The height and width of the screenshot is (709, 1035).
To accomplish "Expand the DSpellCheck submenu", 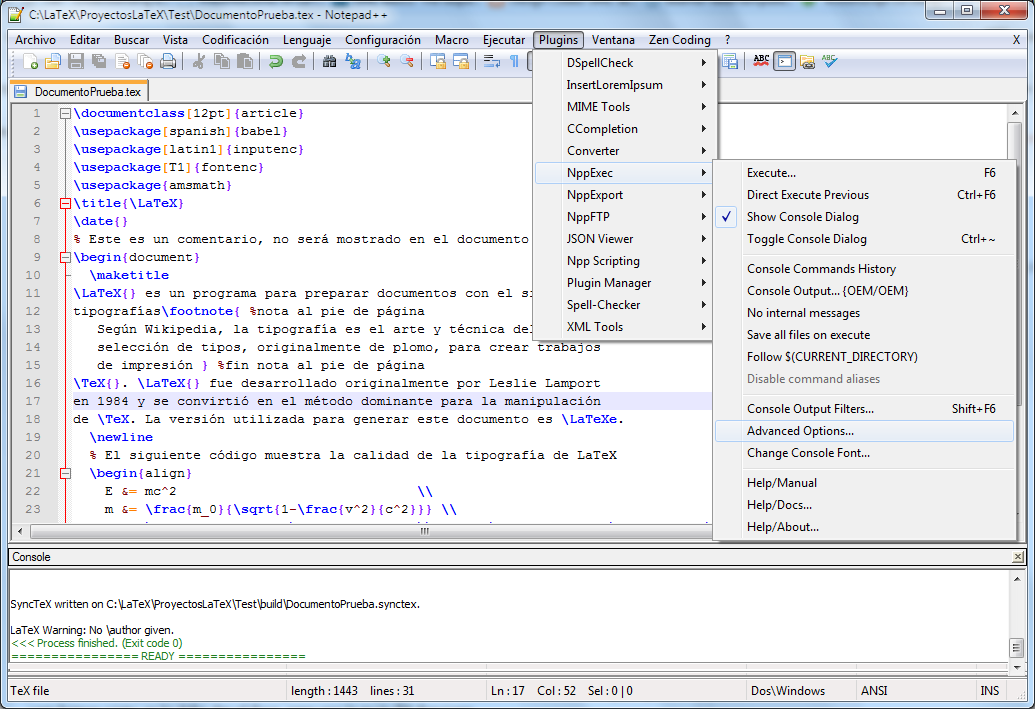I will 623,63.
